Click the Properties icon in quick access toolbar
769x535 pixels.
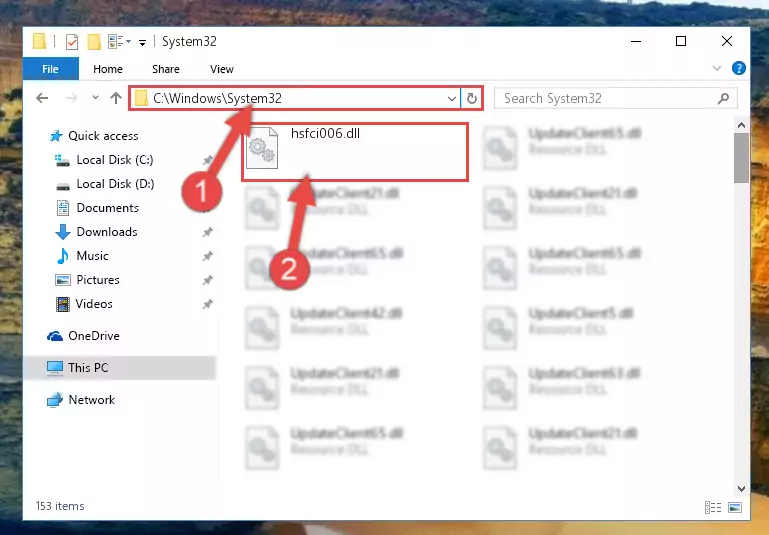72,42
